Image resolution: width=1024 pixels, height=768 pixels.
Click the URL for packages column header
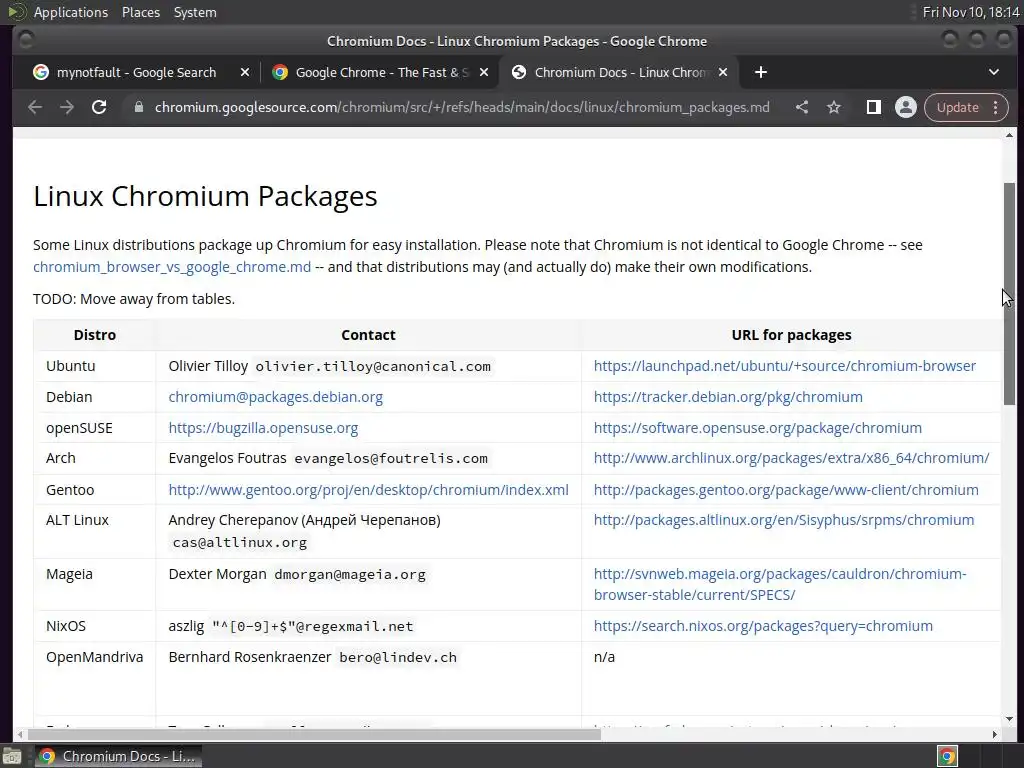[x=791, y=335]
